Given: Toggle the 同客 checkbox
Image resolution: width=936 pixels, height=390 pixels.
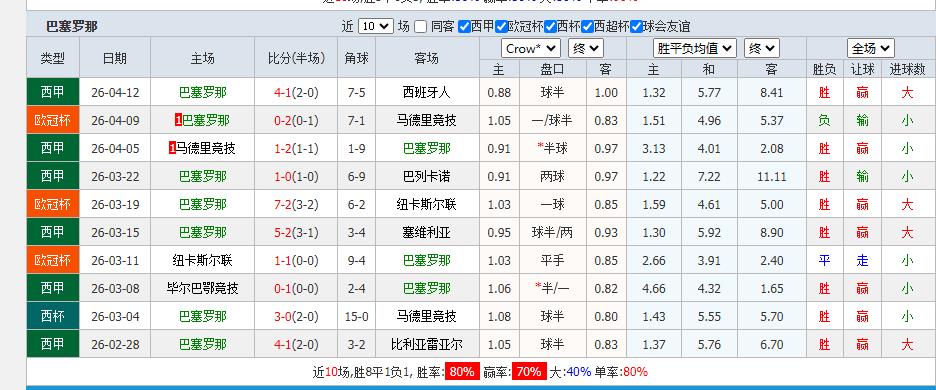Looking at the screenshot, I should tap(421, 26).
